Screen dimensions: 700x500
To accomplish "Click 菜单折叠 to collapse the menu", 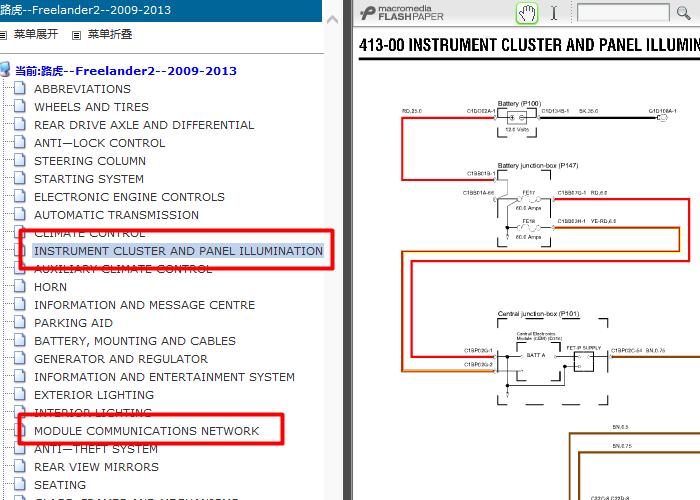I will (110, 34).
